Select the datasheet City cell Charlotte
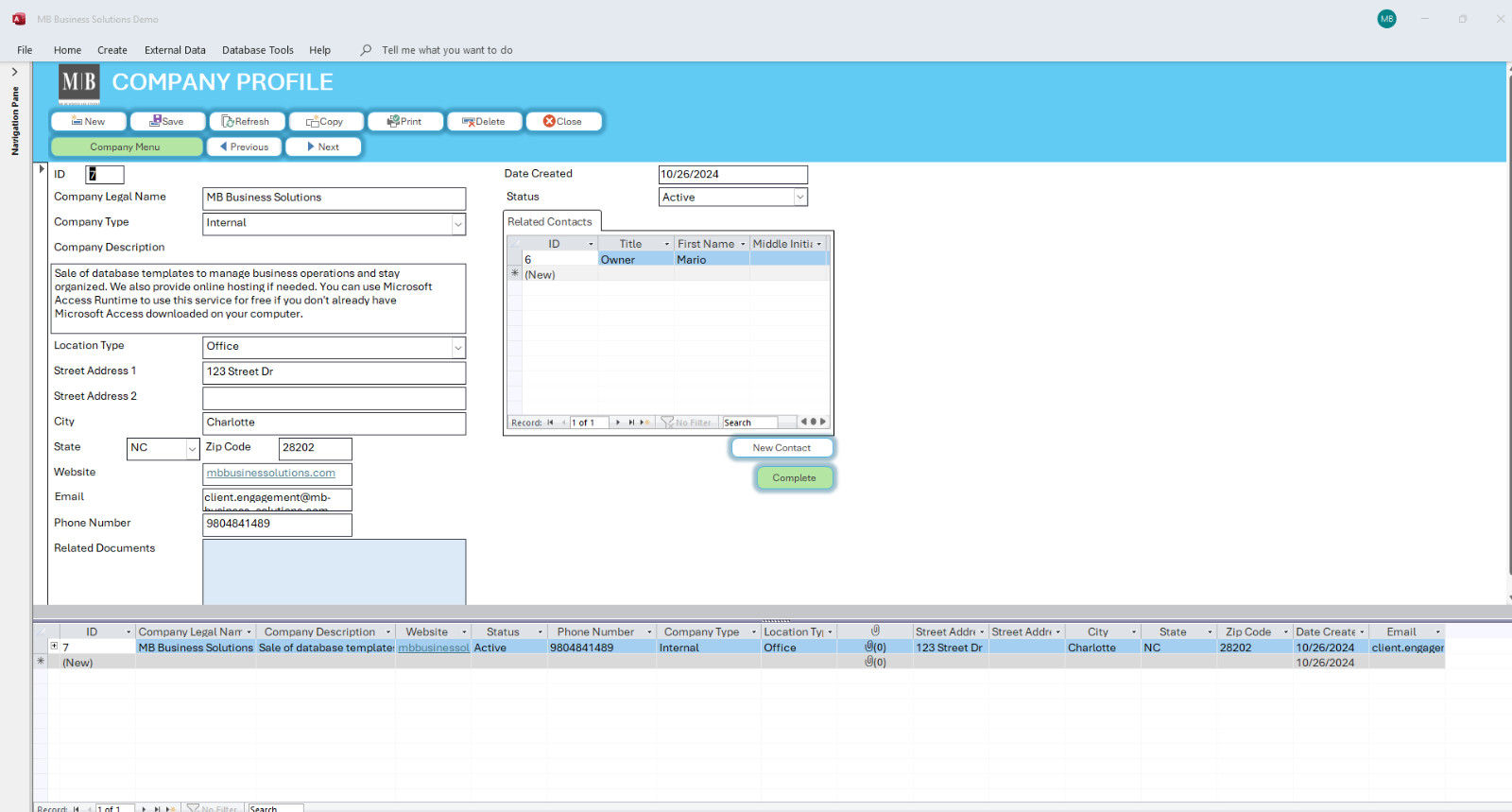Screen dimensions: 1512x812 click(1103, 648)
